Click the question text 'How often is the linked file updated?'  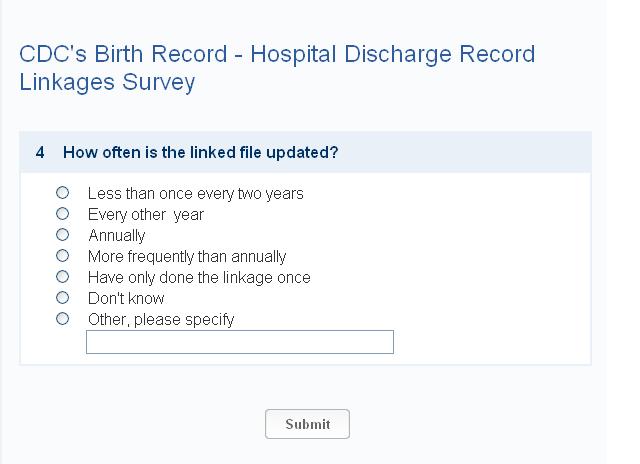click(x=200, y=153)
